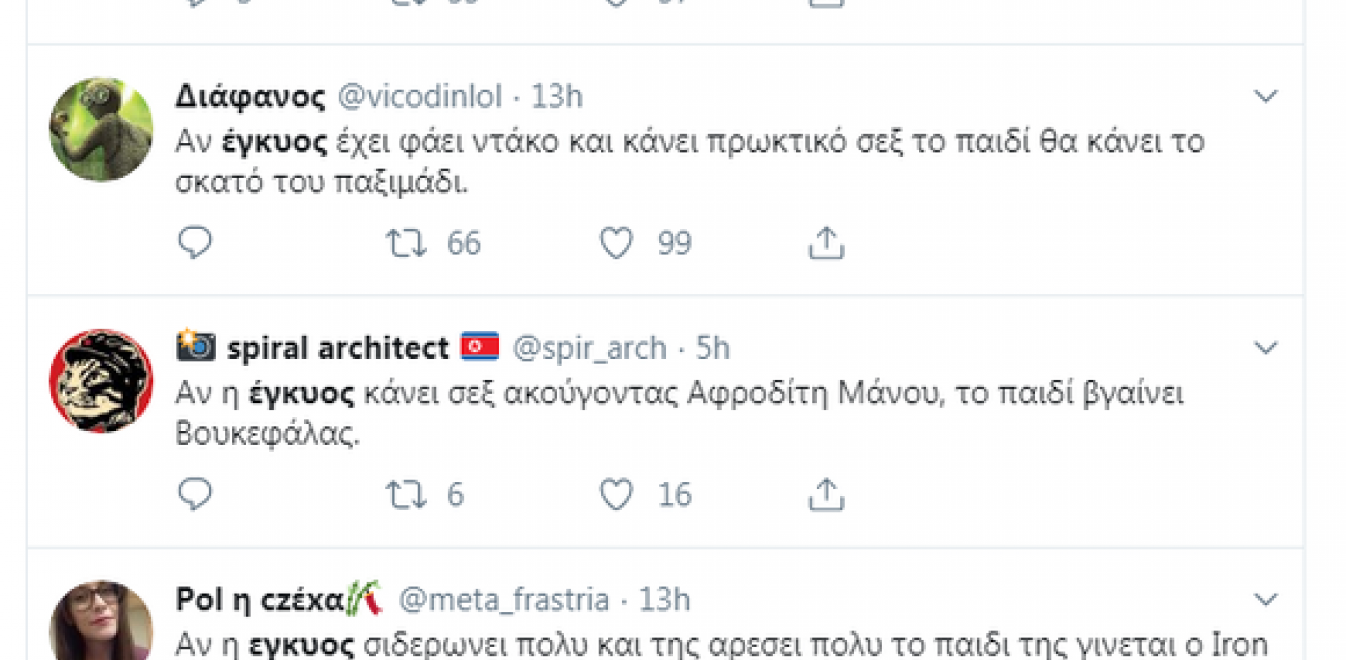Screen dimensions: 1346x660
Task: Open more options chevron on spiral architect tweet
Action: pos(1266,348)
